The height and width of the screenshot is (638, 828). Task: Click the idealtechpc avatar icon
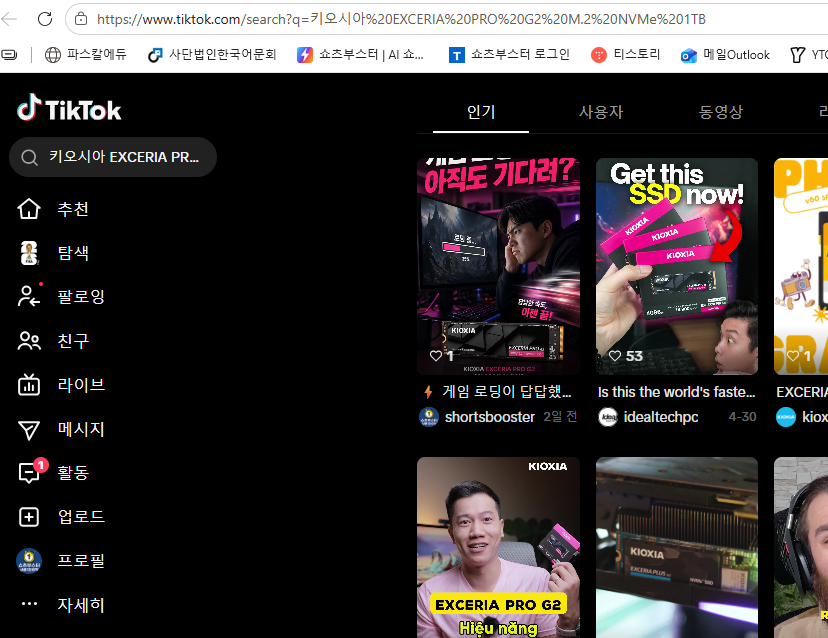click(x=608, y=417)
